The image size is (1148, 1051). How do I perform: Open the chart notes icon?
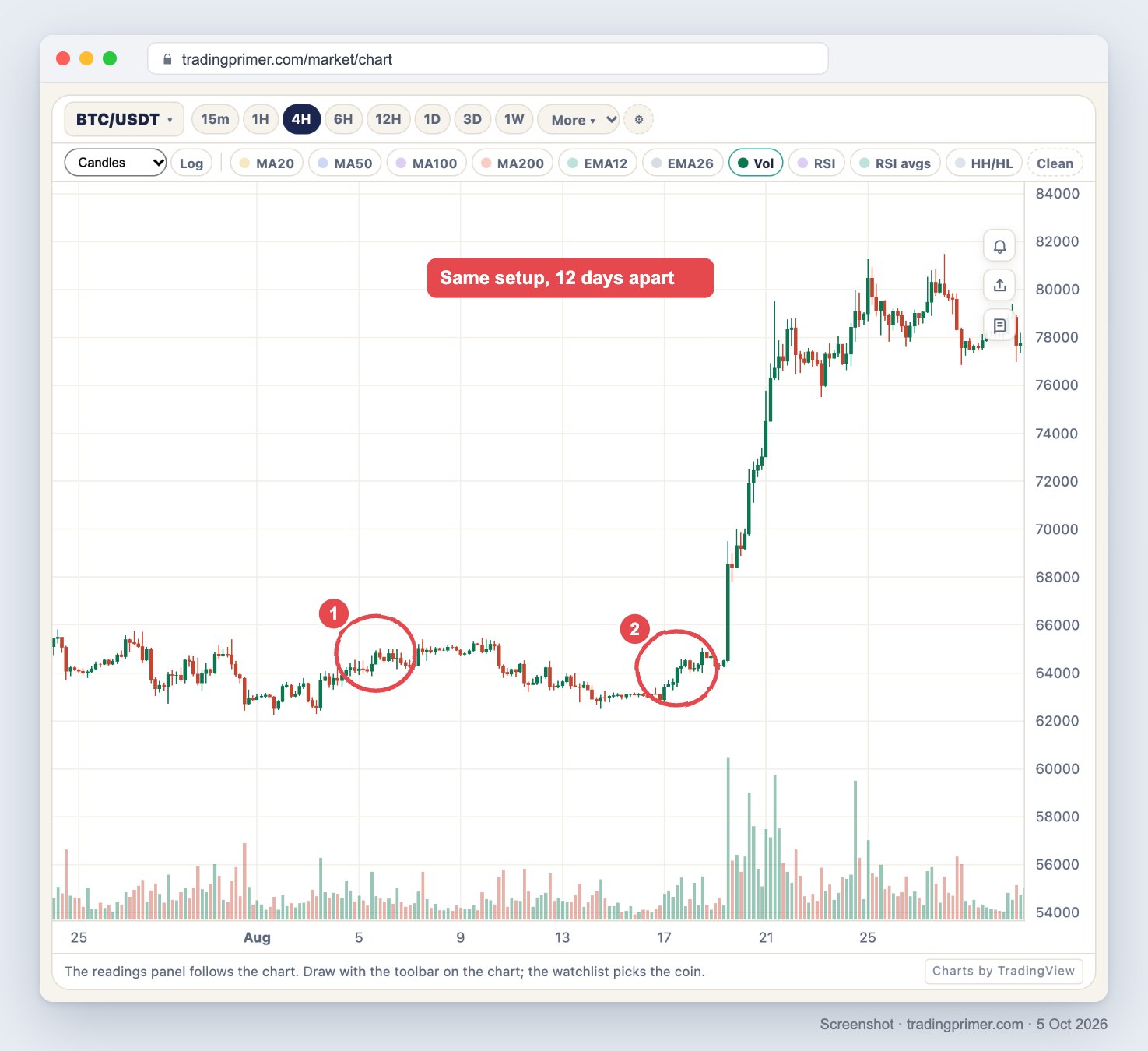(x=999, y=325)
